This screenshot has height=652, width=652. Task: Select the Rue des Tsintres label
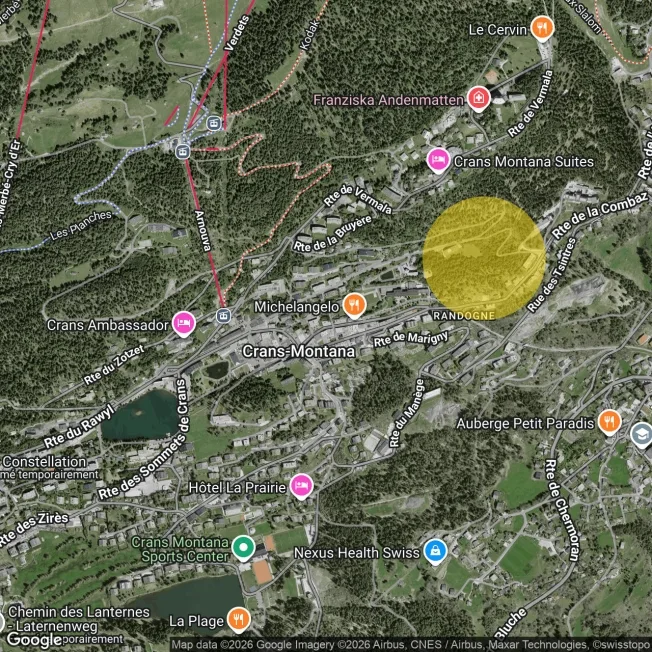point(552,275)
